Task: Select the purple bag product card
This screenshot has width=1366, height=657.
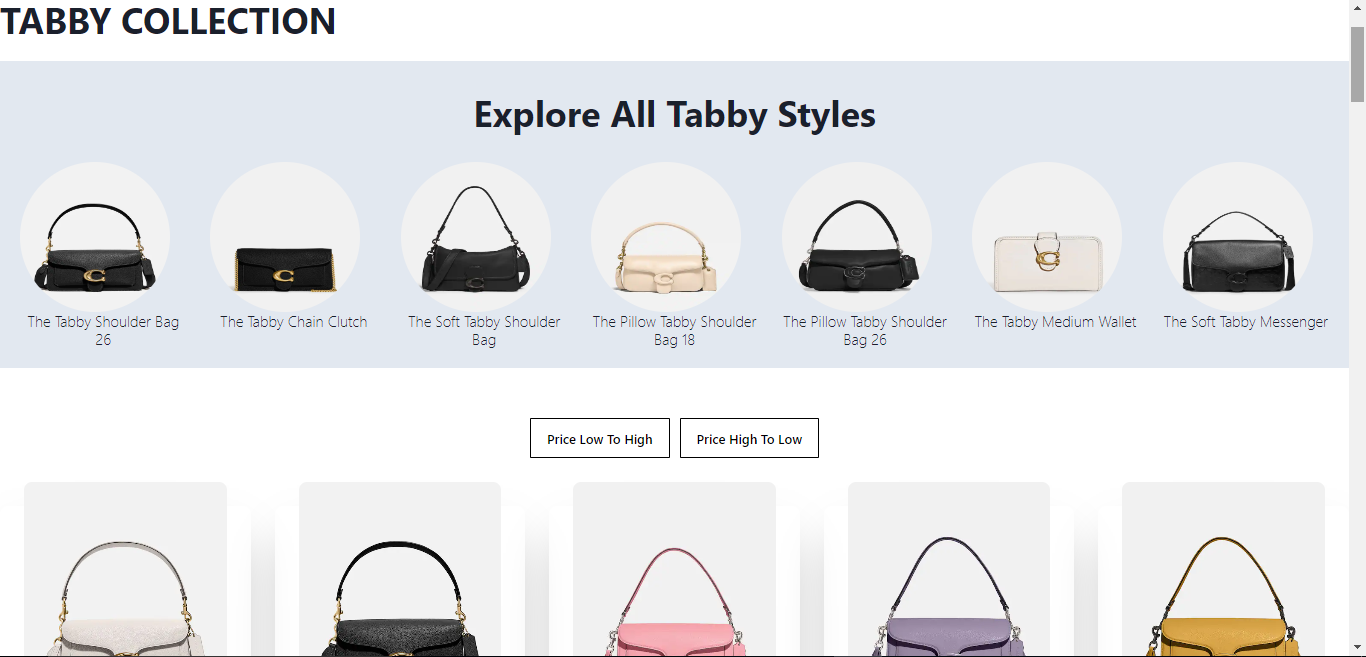Action: pos(949,570)
